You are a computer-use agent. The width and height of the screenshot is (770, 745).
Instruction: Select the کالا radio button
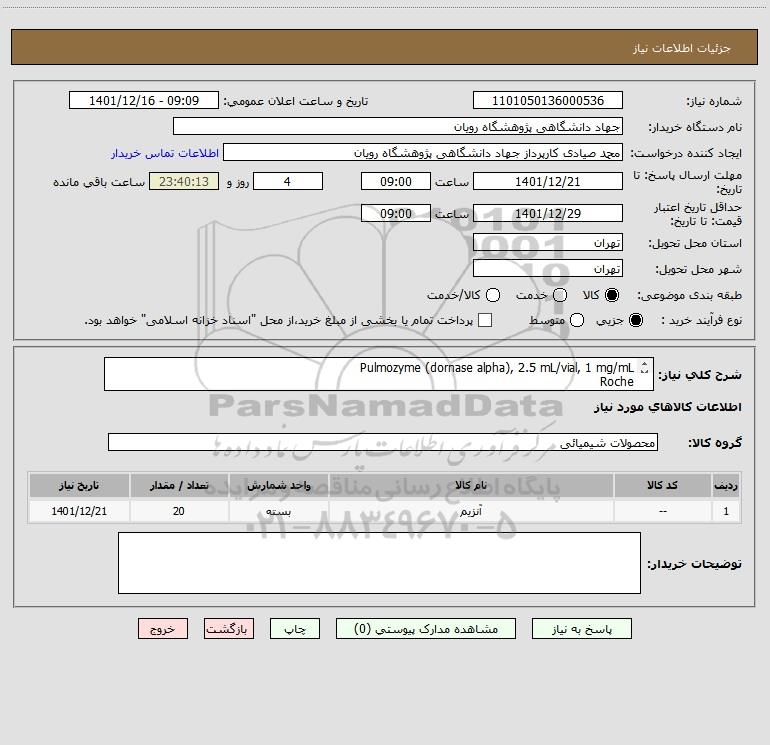point(612,295)
